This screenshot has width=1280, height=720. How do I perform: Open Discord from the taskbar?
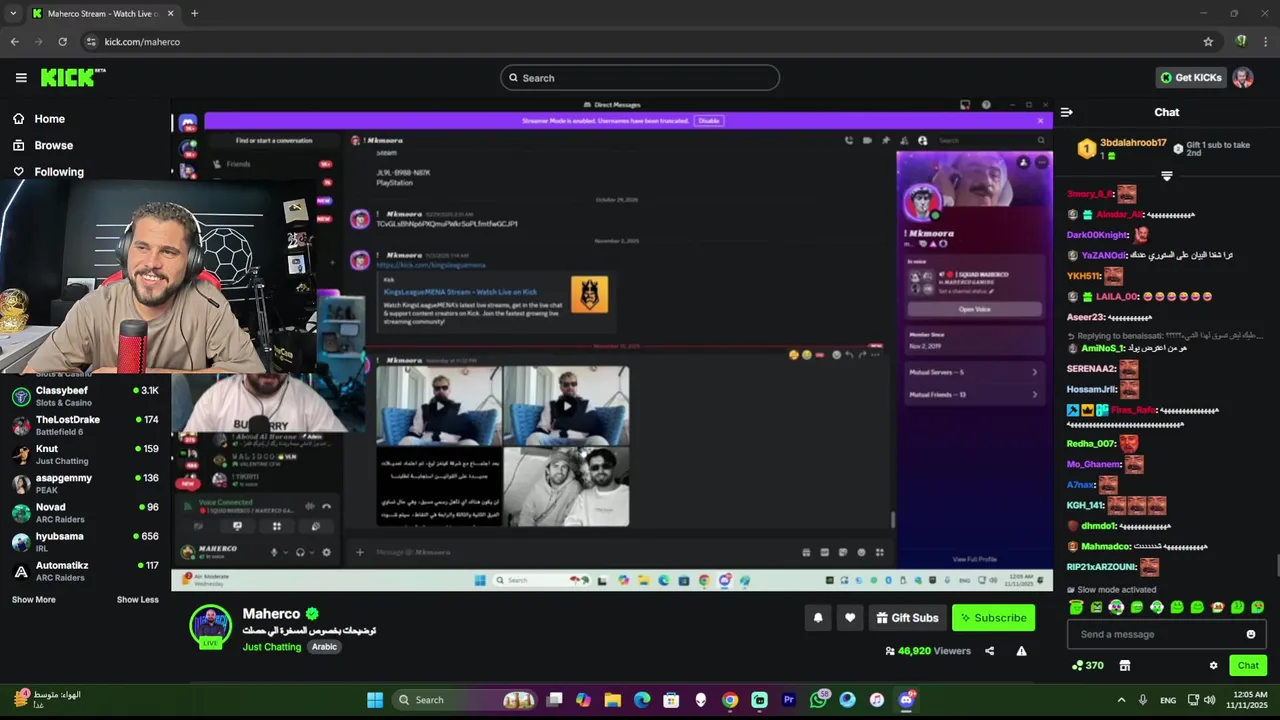pos(907,700)
